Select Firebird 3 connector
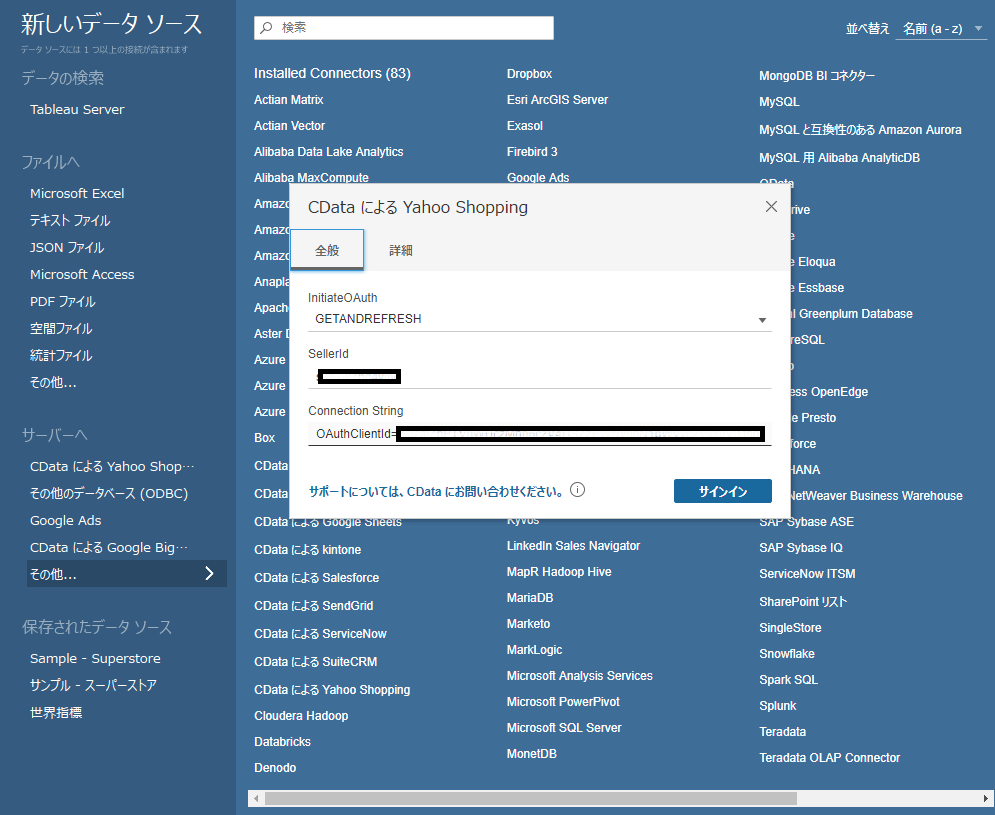 click(532, 152)
